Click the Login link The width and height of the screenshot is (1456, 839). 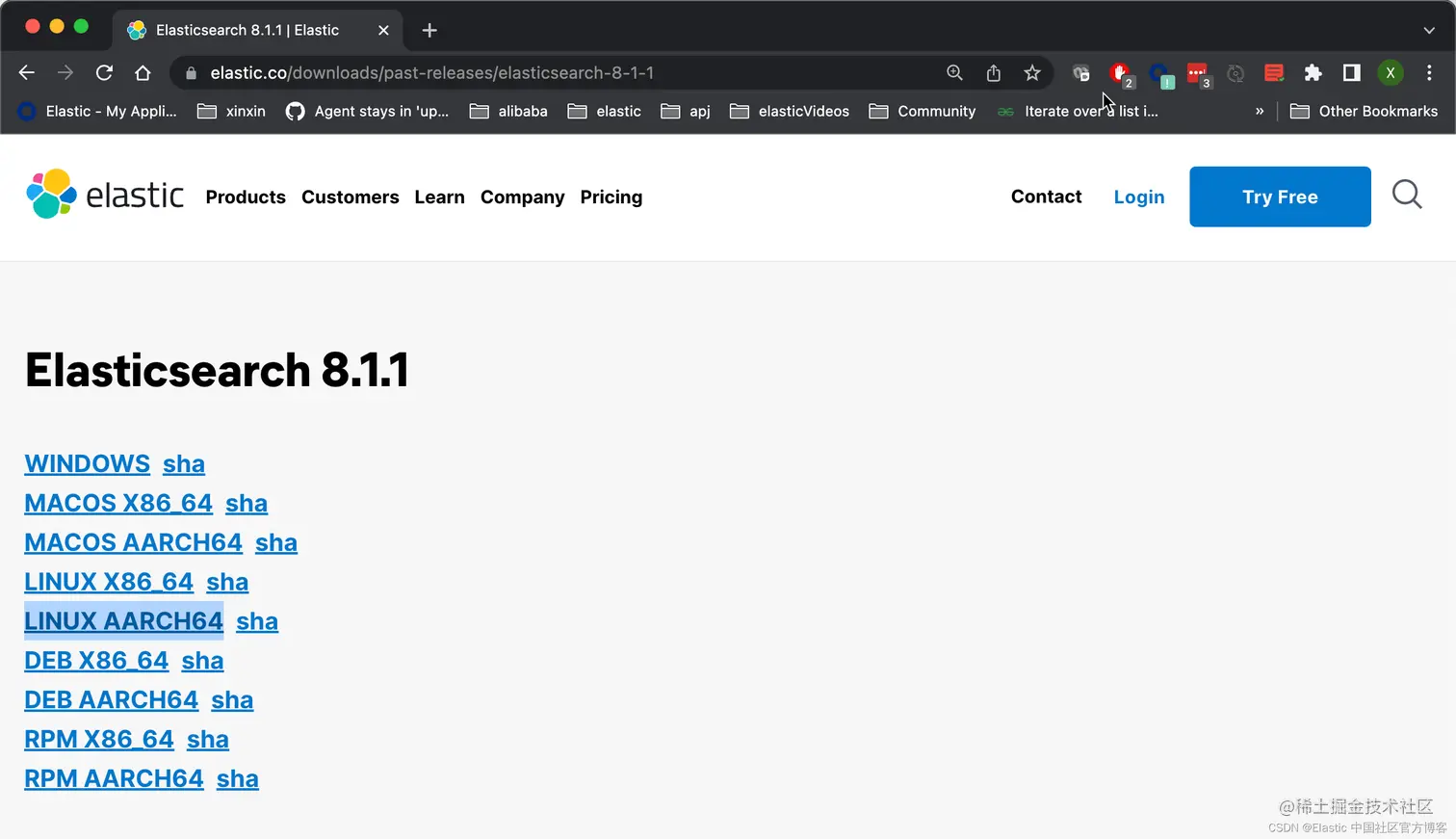point(1139,197)
